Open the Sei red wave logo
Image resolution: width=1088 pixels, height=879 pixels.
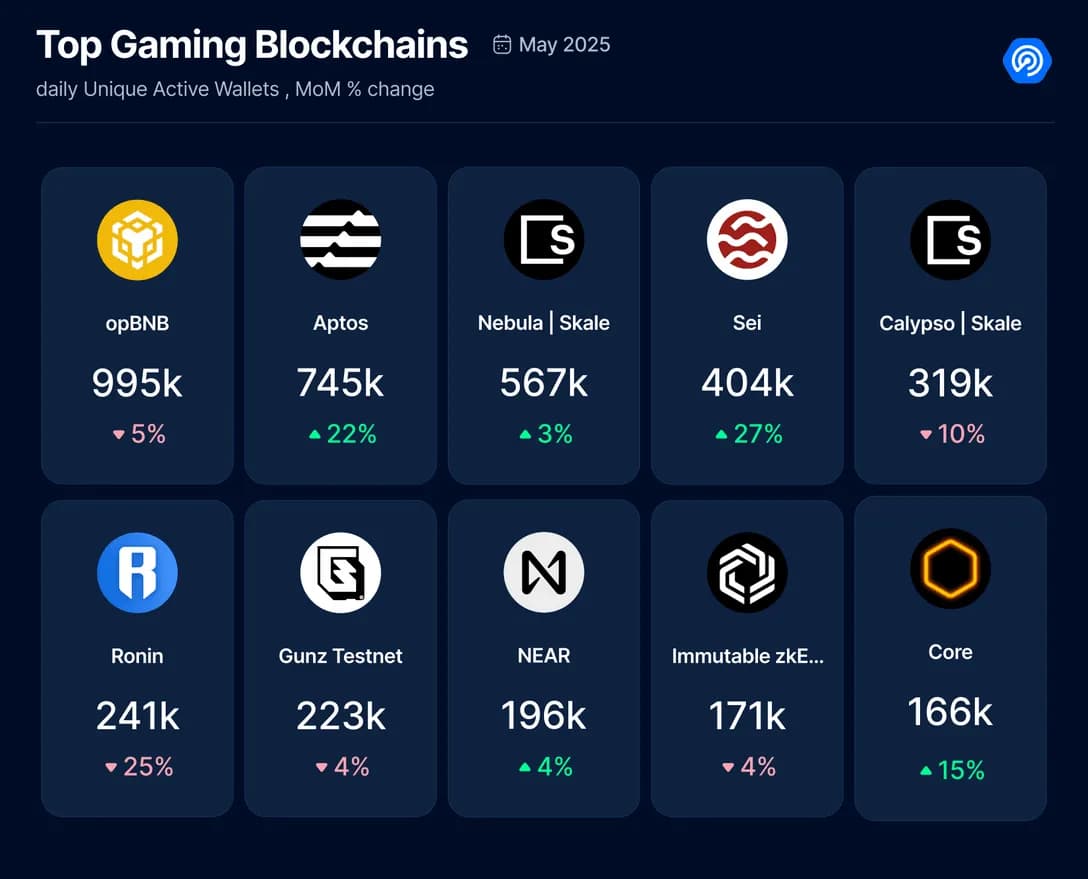pos(747,239)
